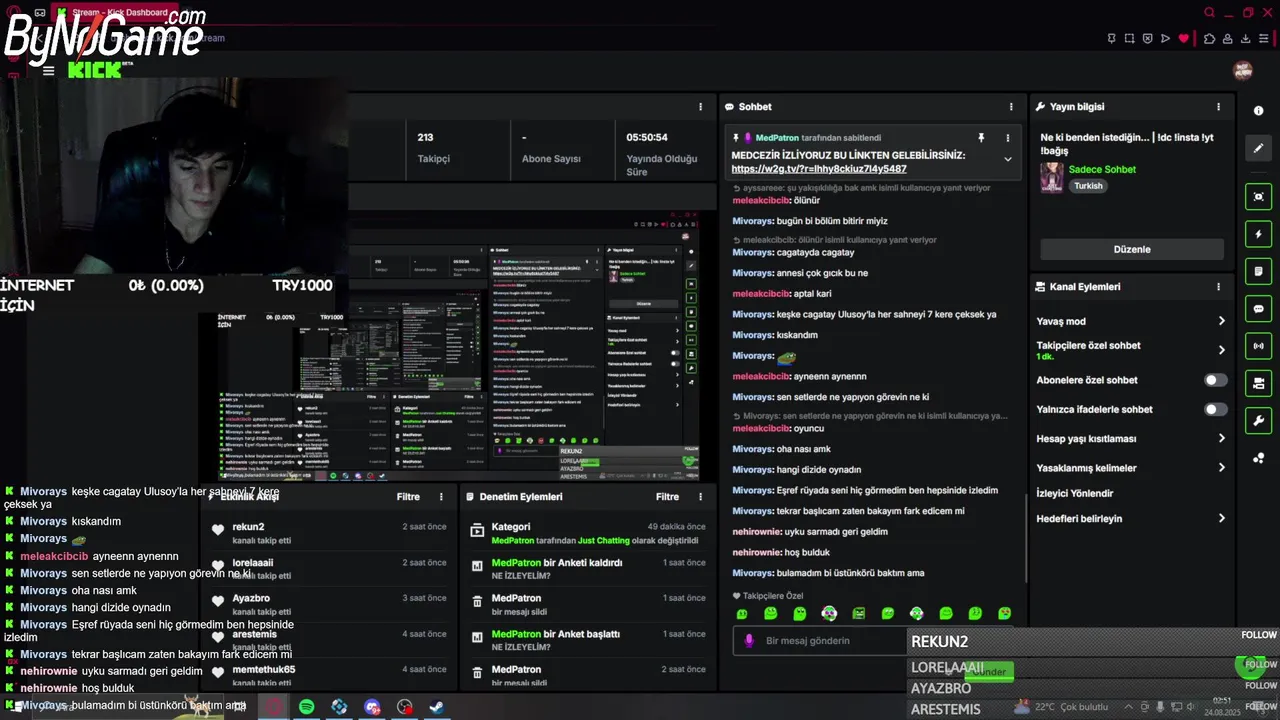Open the OBS taskbar icon
Screen dimensions: 1280x720
pos(404,707)
